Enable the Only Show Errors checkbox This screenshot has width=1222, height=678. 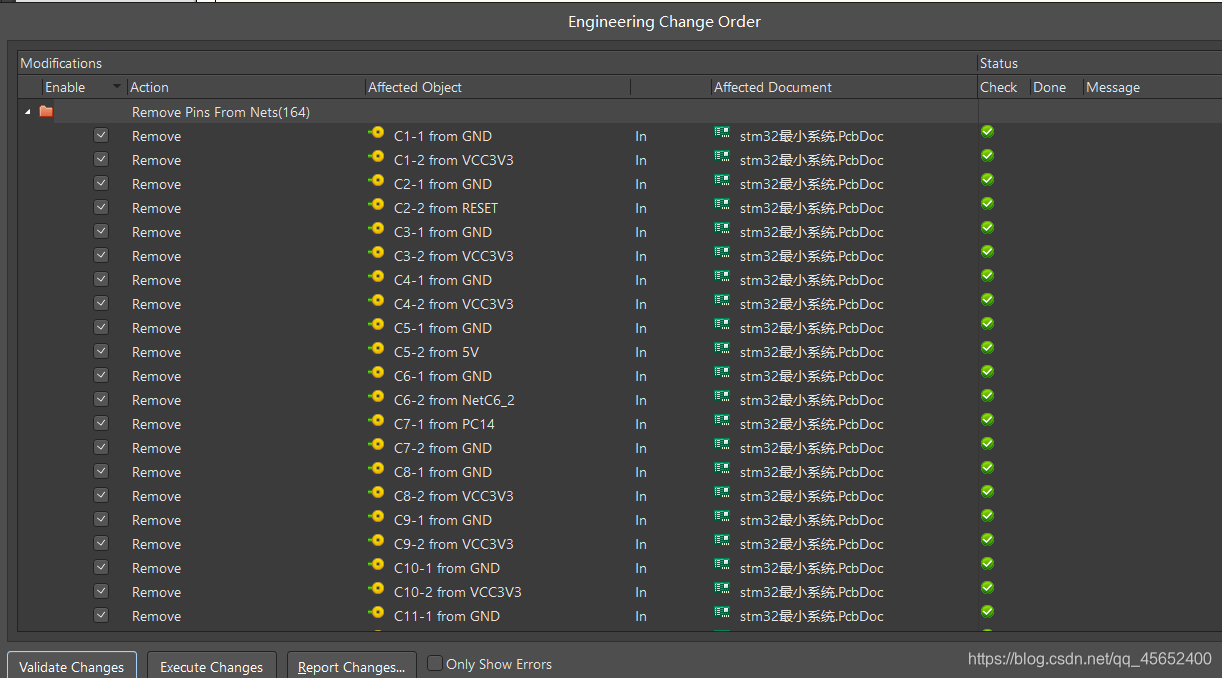pos(435,663)
